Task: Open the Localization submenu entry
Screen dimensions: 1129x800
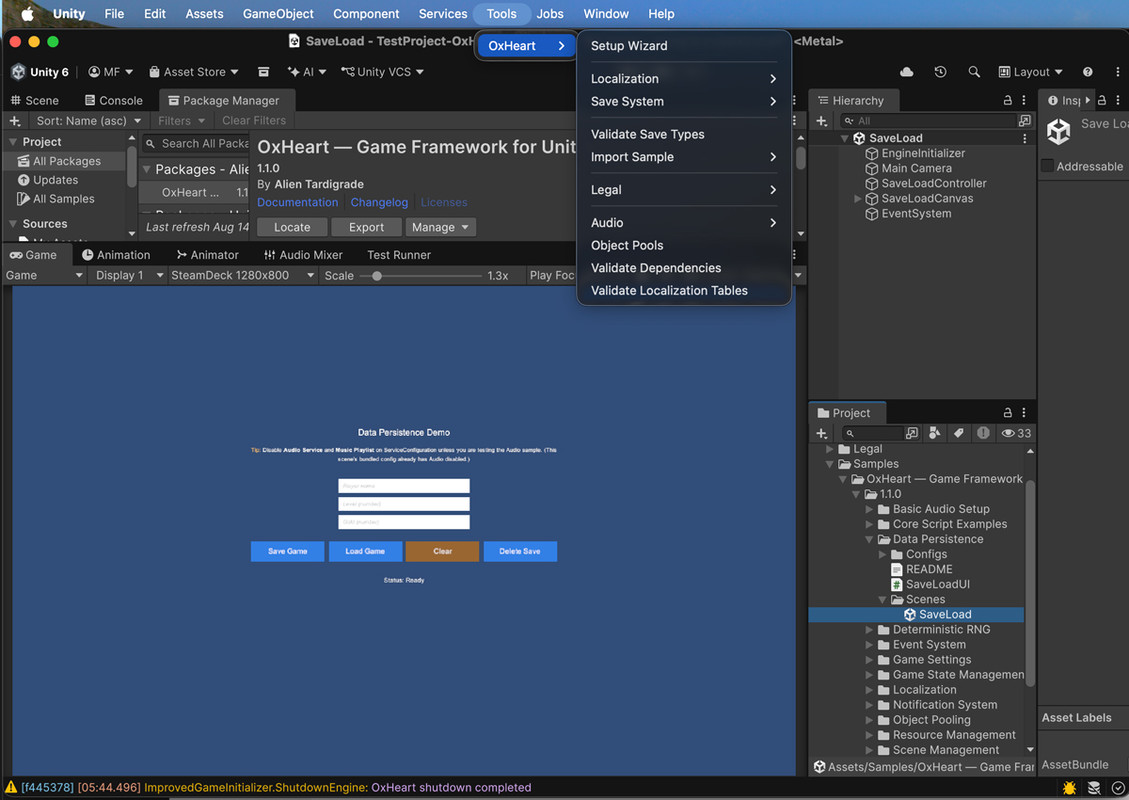Action: coord(683,78)
